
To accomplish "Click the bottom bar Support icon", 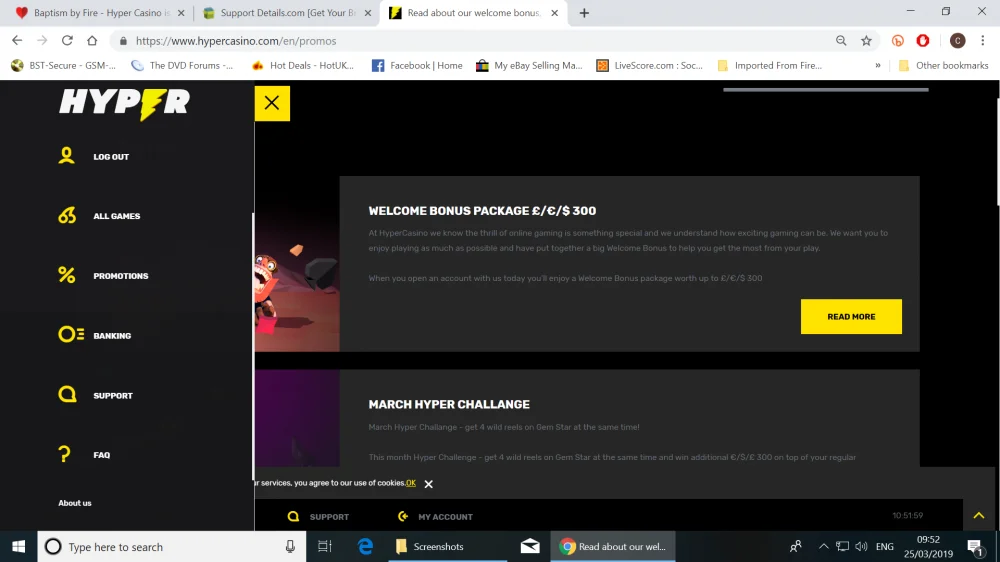I will coord(293,516).
